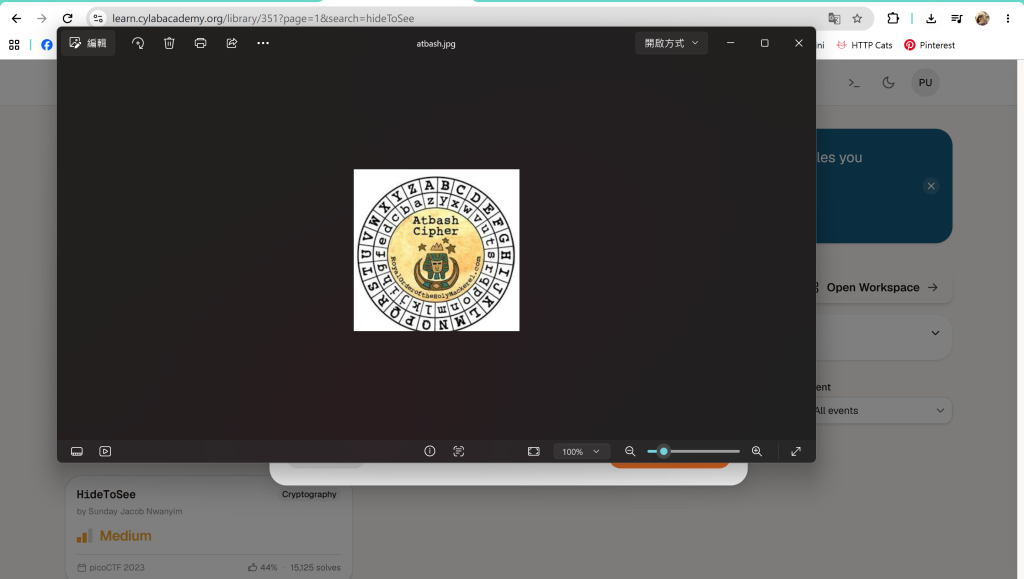Open the three-dot more options menu in Photos

click(x=263, y=43)
